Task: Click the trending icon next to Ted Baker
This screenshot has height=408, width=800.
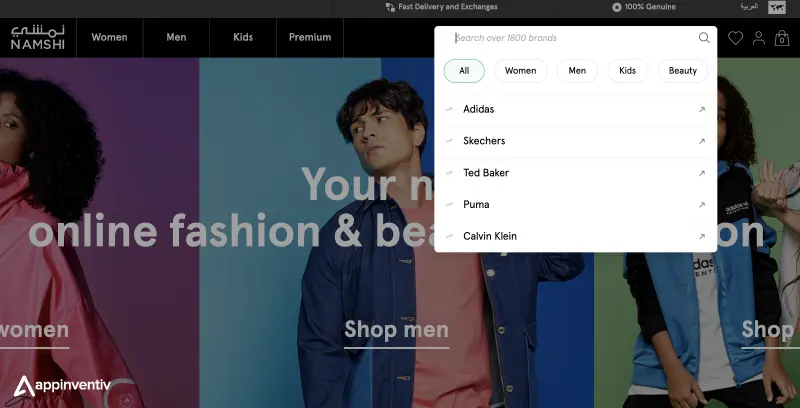Action: click(x=449, y=173)
